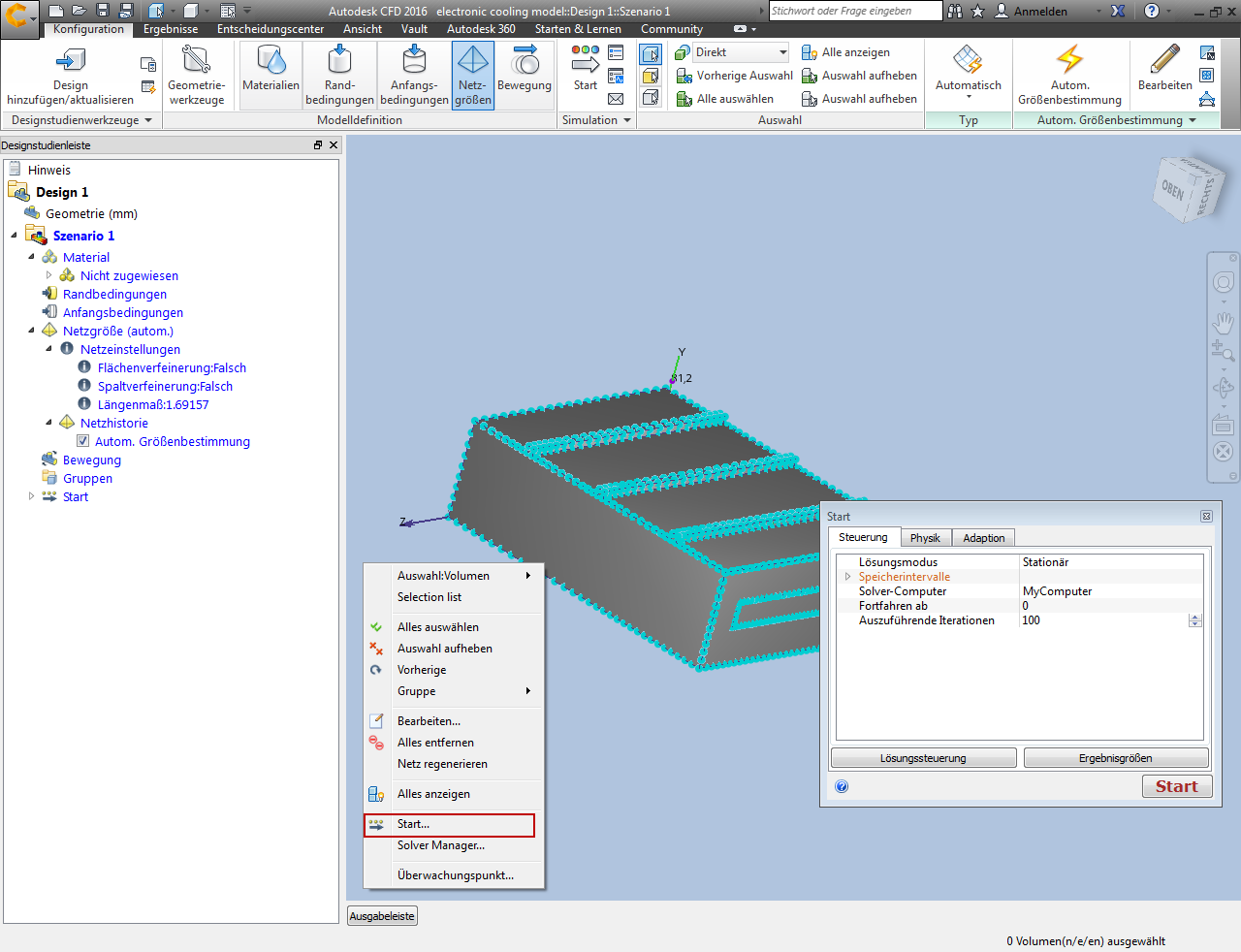Toggle the surface selection mode button
Image resolution: width=1241 pixels, height=952 pixels.
[x=651, y=76]
